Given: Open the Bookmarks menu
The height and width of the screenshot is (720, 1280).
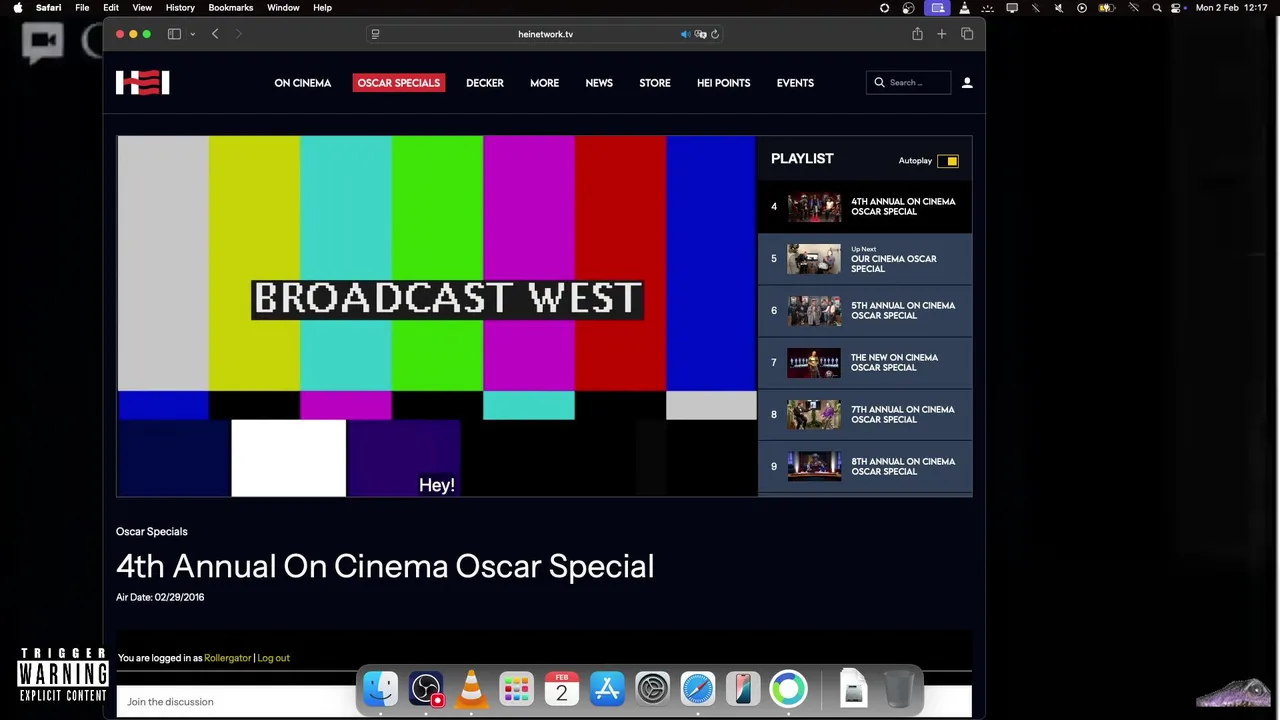Looking at the screenshot, I should pos(231,8).
